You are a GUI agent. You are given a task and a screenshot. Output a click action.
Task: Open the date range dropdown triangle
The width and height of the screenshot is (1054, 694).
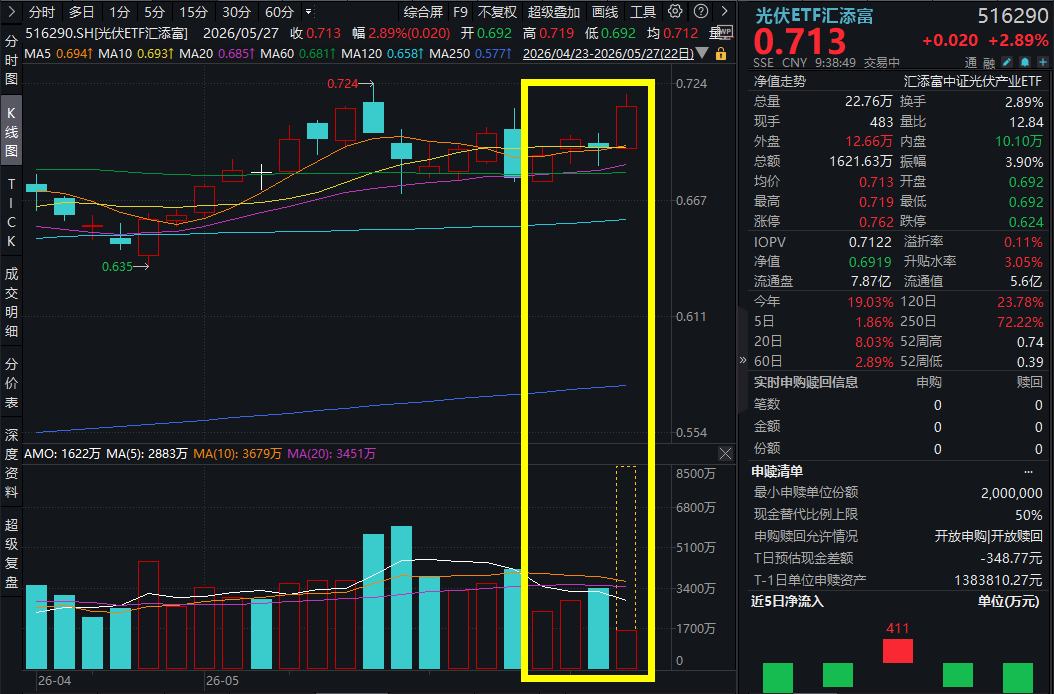[702, 53]
